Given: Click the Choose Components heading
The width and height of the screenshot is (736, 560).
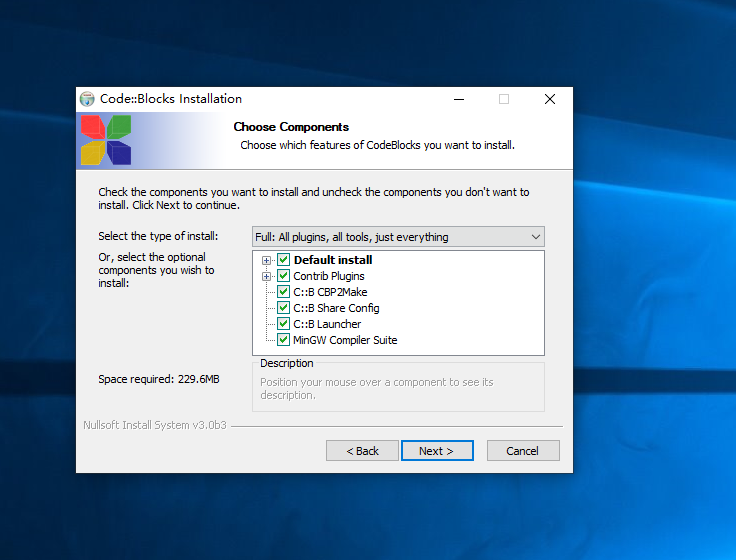Looking at the screenshot, I should [x=291, y=127].
